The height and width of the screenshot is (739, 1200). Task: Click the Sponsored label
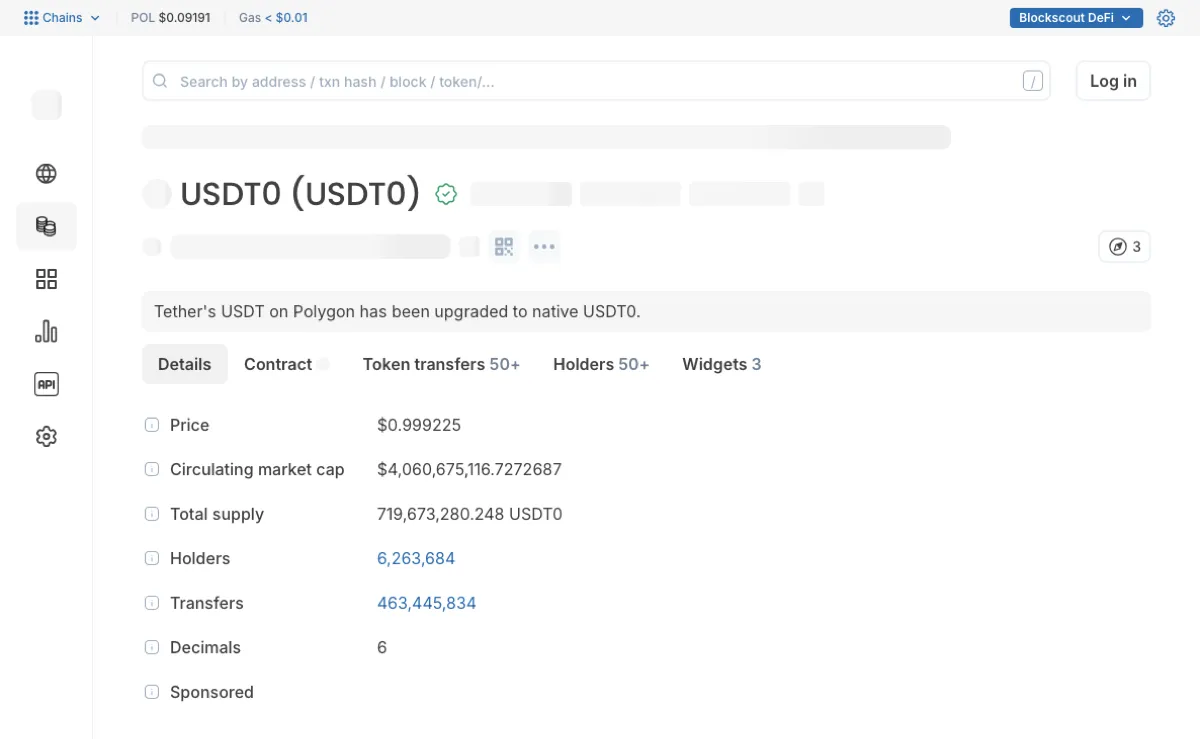click(212, 692)
